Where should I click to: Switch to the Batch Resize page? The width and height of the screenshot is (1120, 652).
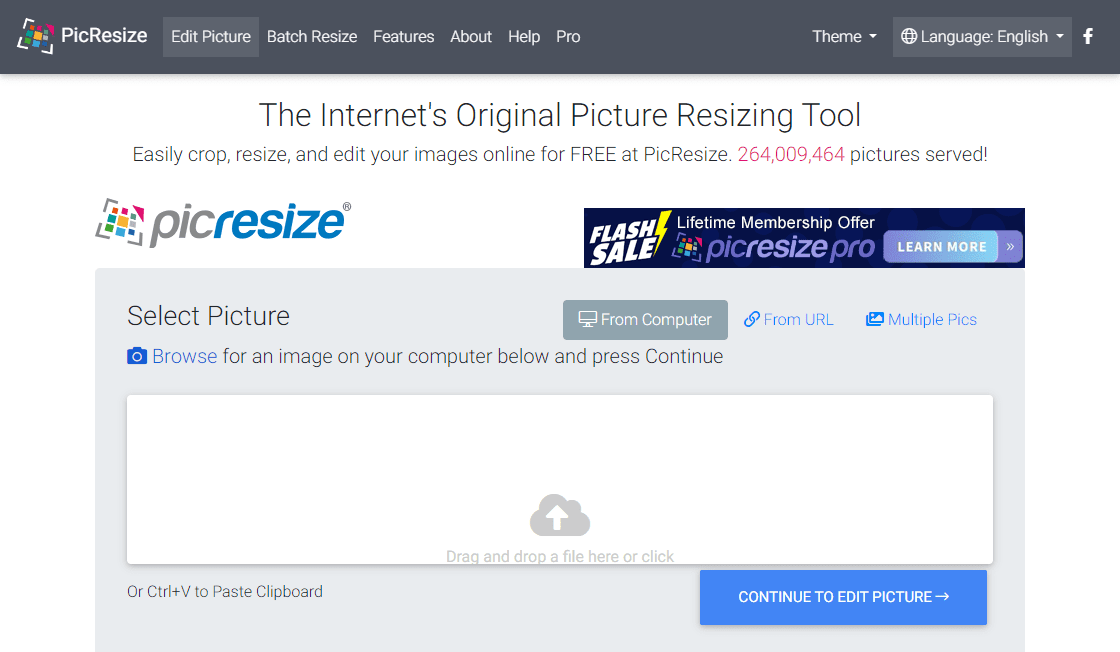point(312,36)
